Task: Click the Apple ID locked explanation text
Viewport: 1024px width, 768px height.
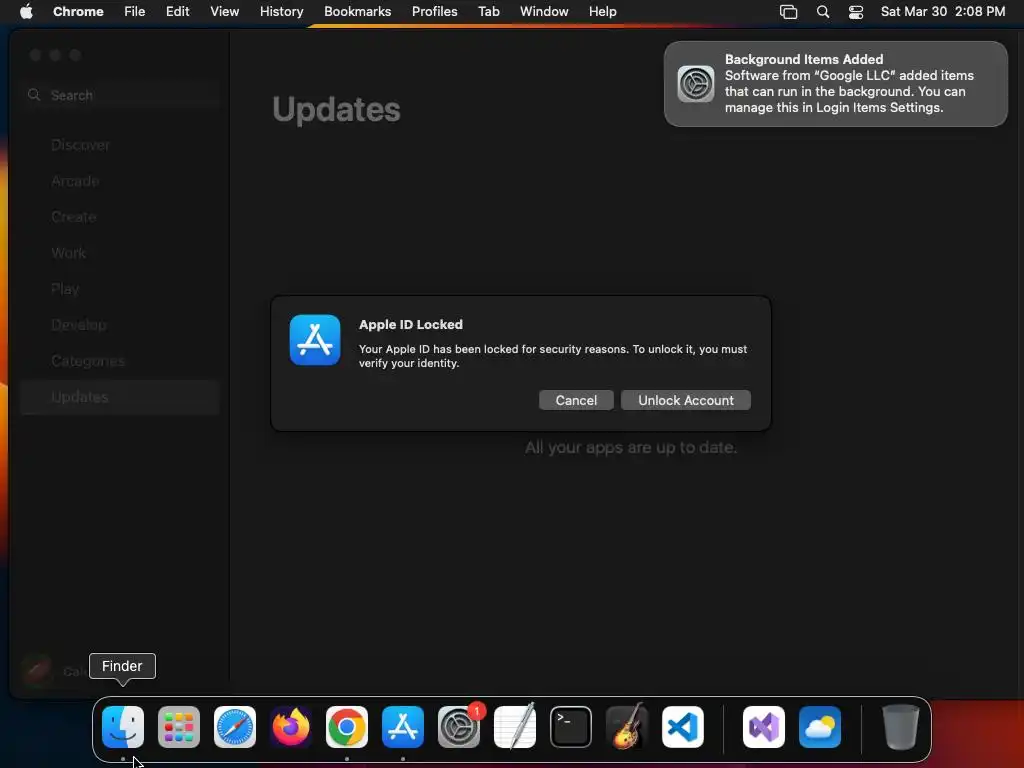Action: 552,356
